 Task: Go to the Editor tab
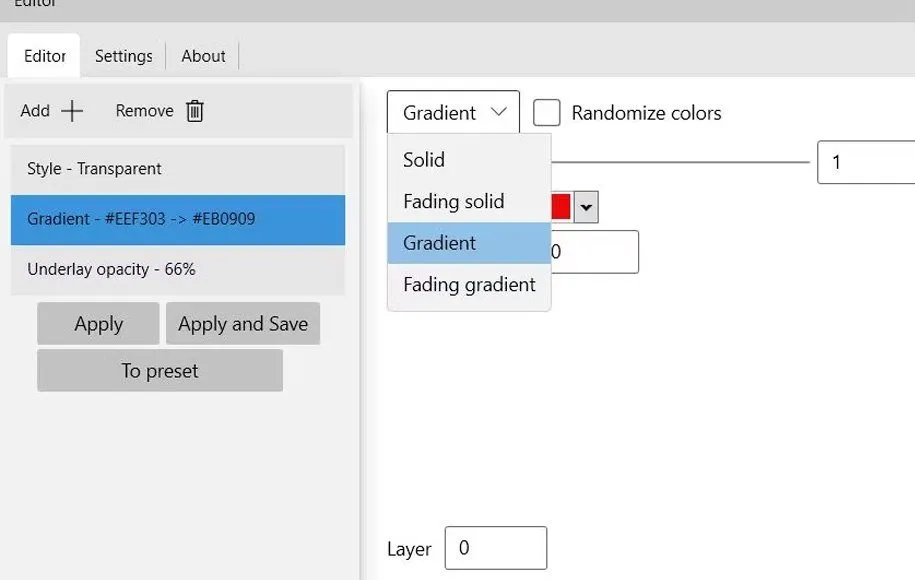(45, 56)
